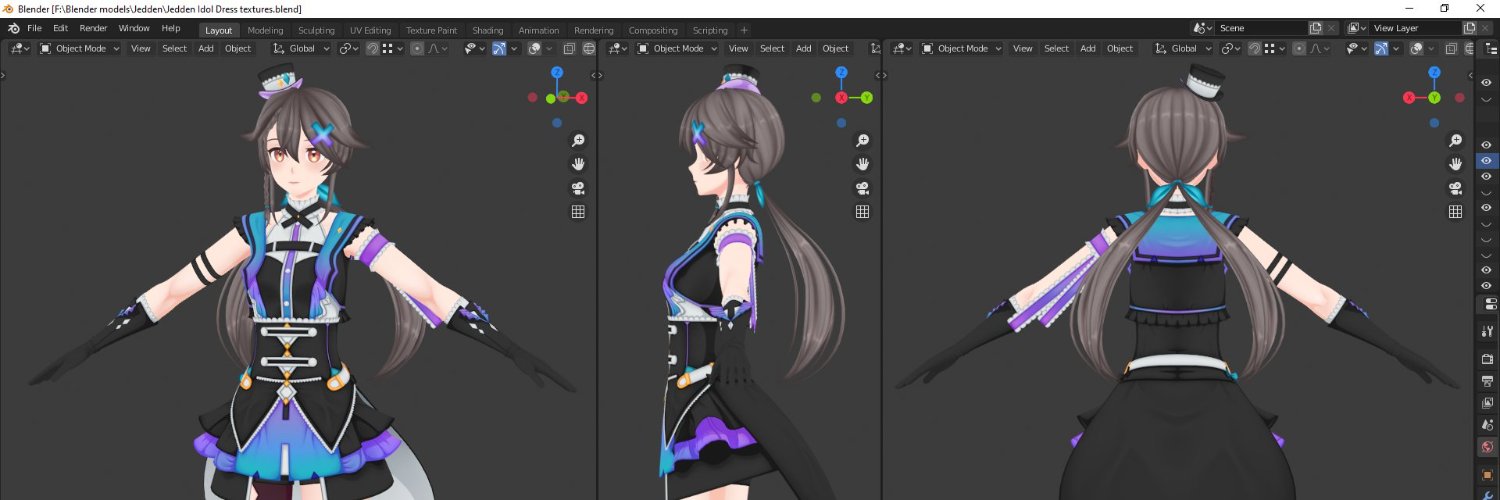Open proportional falloff dropdown in left viewport
This screenshot has width=1500, height=500.
pyautogui.click(x=439, y=48)
